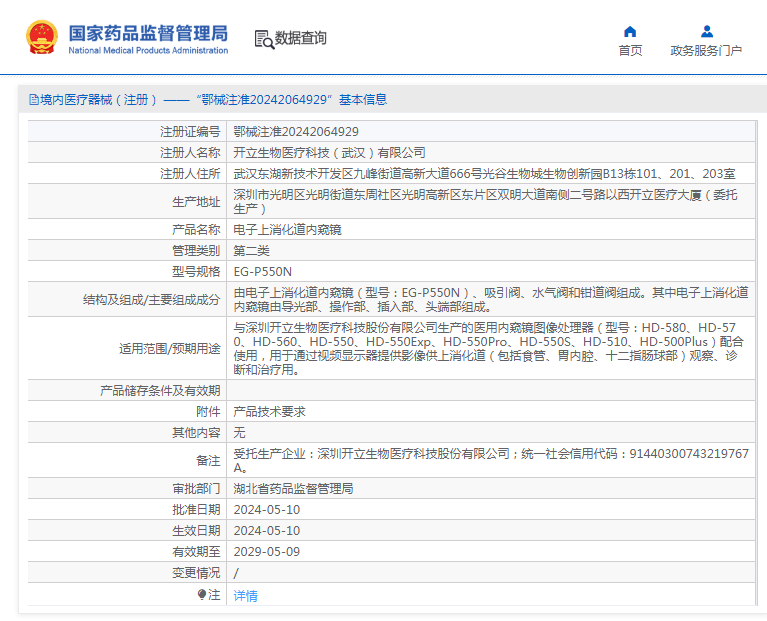Click the 附件 row label
This screenshot has height=621, width=767.
[208, 412]
